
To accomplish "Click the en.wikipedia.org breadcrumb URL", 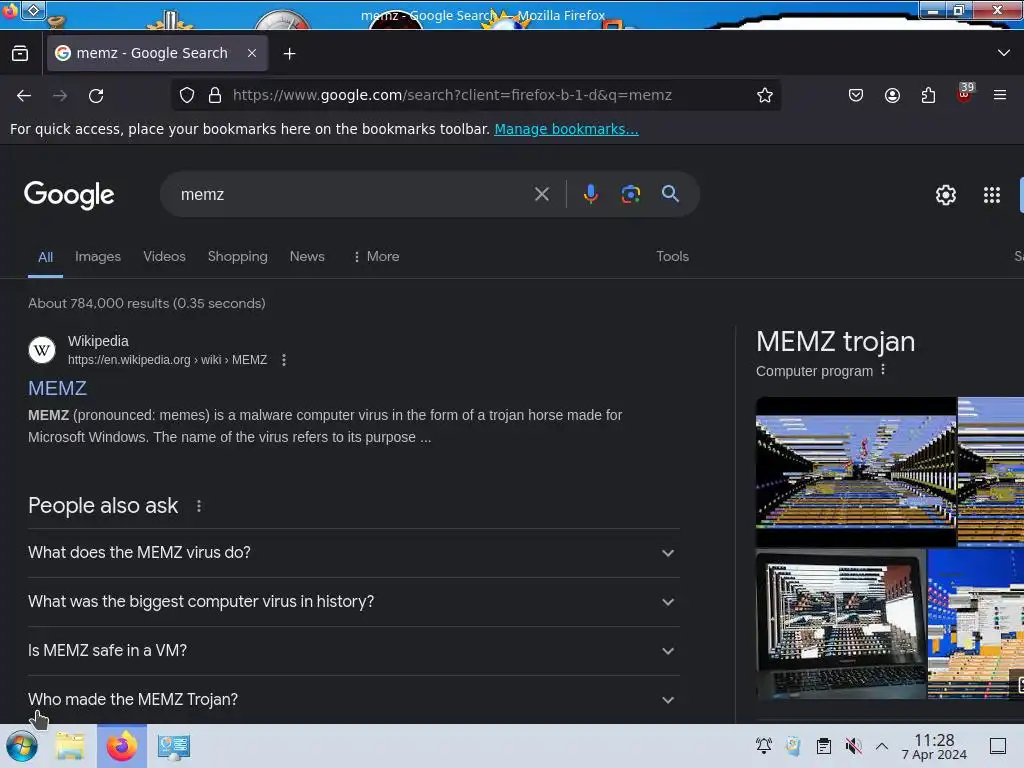I will pos(167,360).
